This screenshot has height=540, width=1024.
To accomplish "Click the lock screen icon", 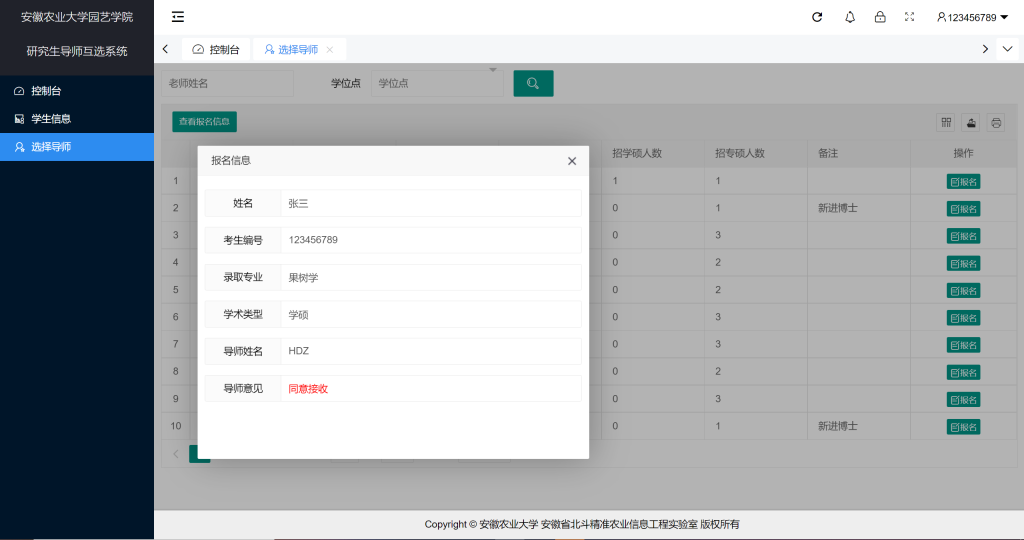I will pyautogui.click(x=880, y=17).
